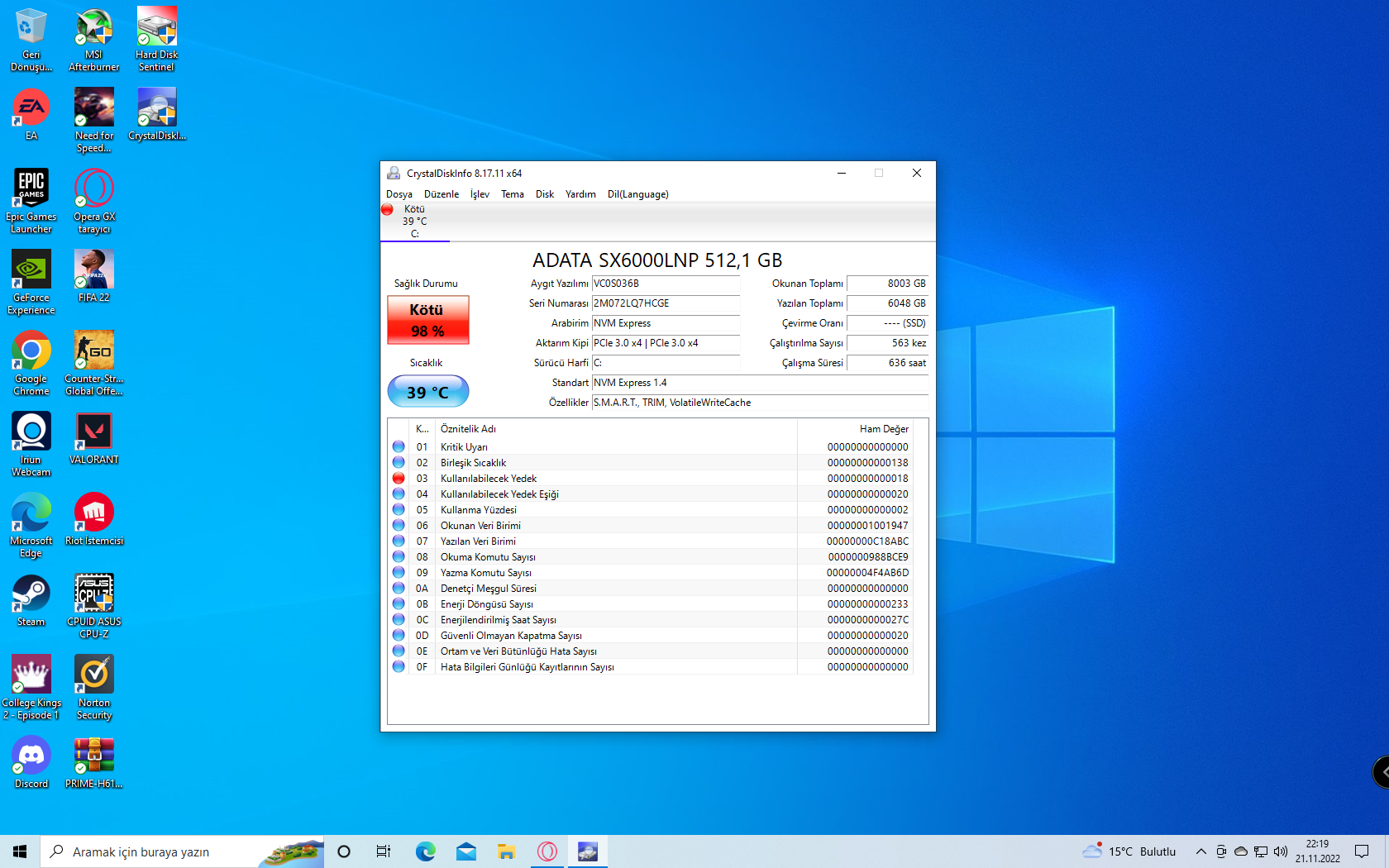Click the 39 °C temperature button
Screen dimensions: 1389x868
pyautogui.click(x=427, y=392)
